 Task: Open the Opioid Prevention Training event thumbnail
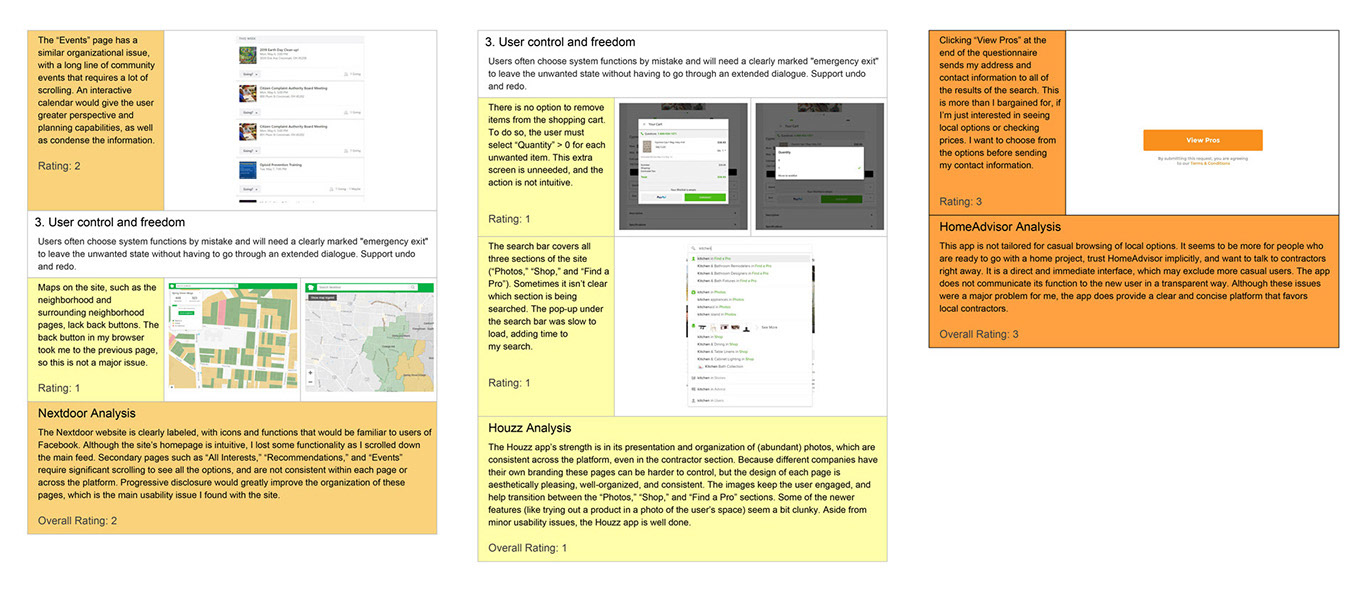[248, 170]
